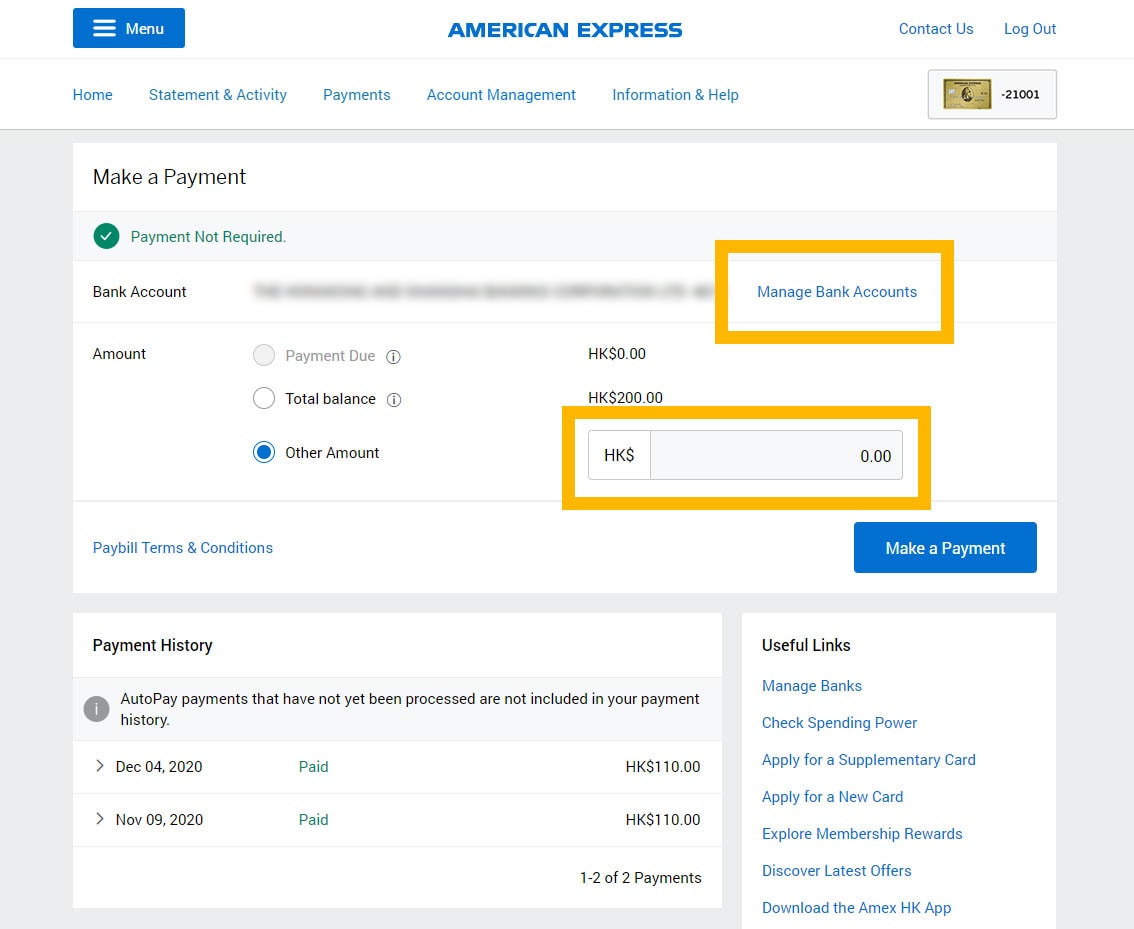1134x929 pixels.
Task: Click the hamburger Menu button
Action: coord(129,28)
